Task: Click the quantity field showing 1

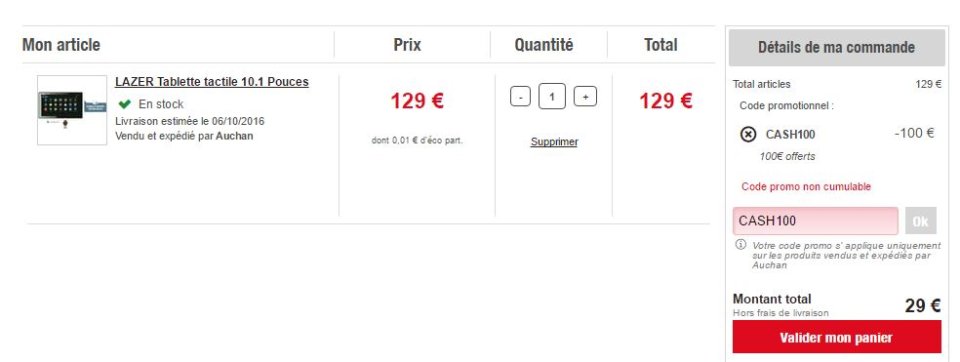Action: coord(552,97)
